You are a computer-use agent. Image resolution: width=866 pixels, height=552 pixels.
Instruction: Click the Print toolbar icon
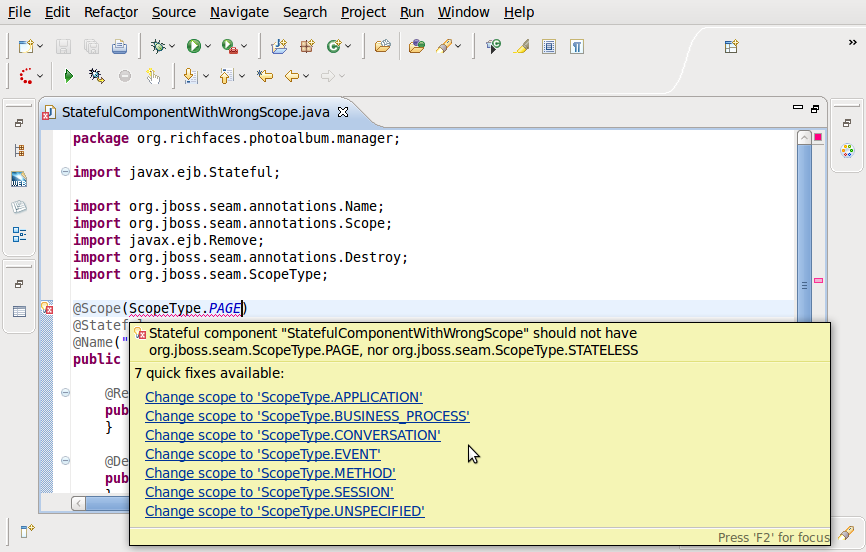click(119, 46)
